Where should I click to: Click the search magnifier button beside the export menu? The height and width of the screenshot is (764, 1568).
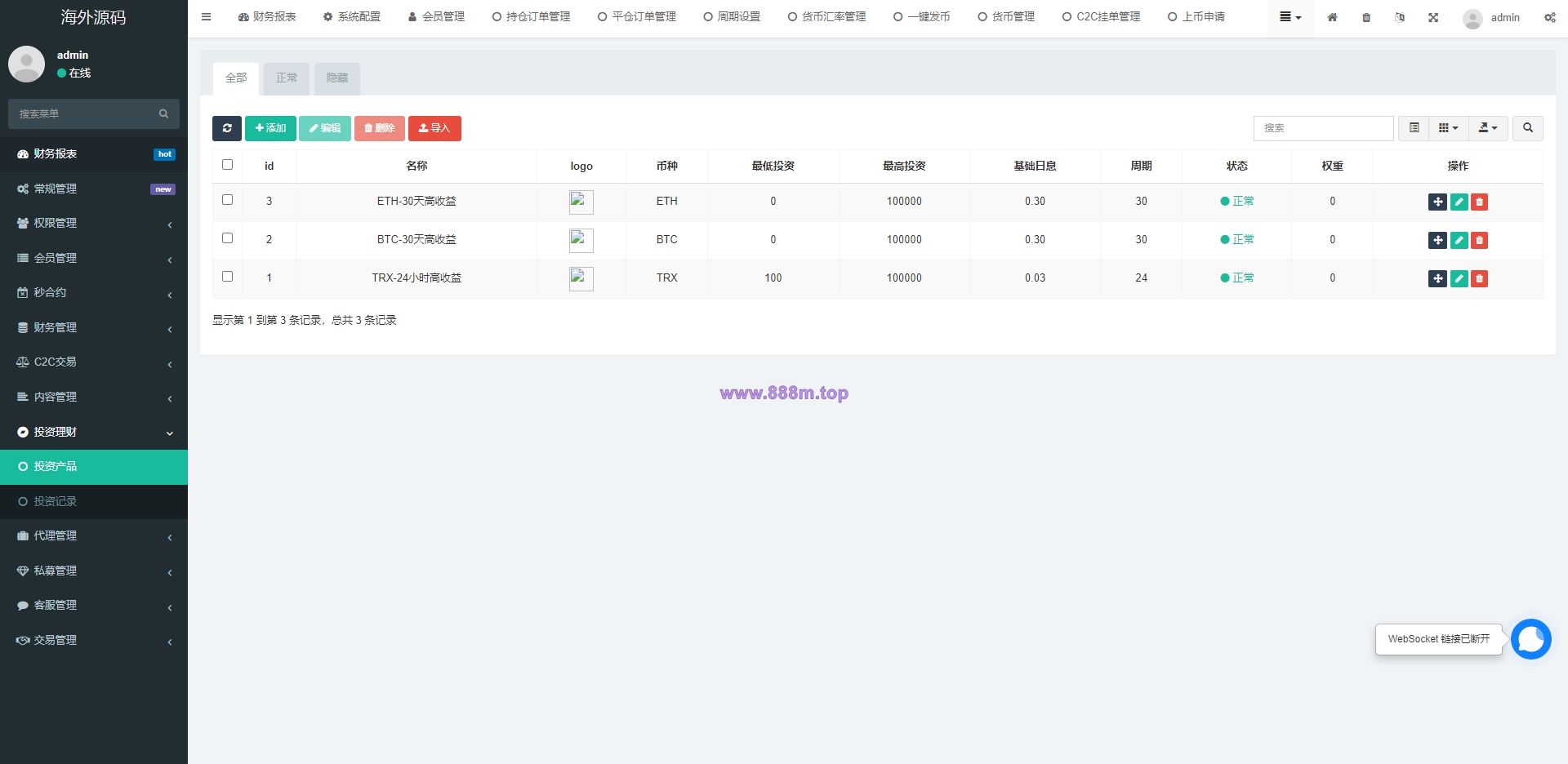(x=1528, y=128)
